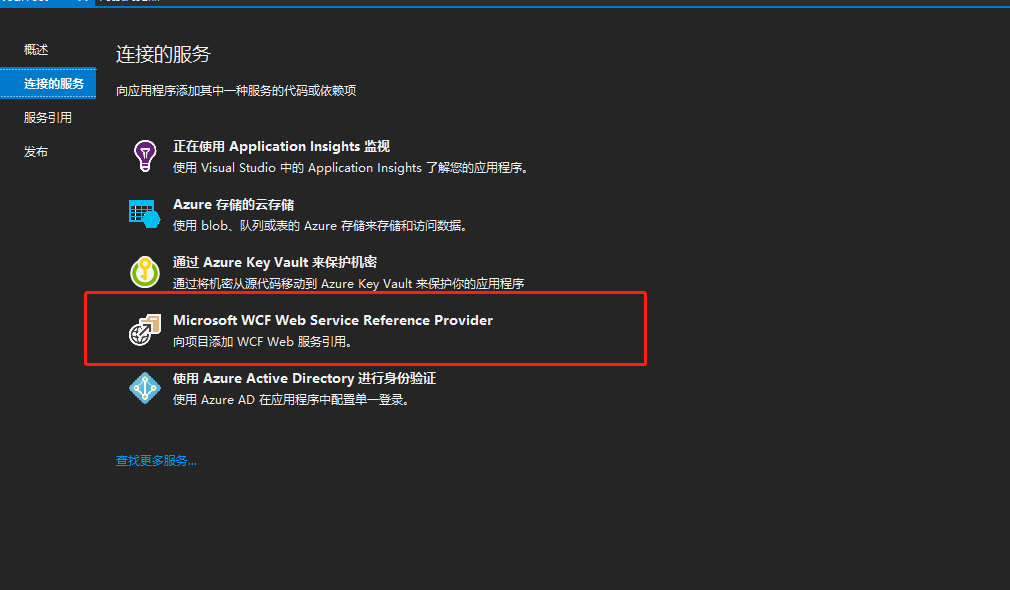
Task: Open the 概述 tab in sidebar
Action: tap(36, 50)
